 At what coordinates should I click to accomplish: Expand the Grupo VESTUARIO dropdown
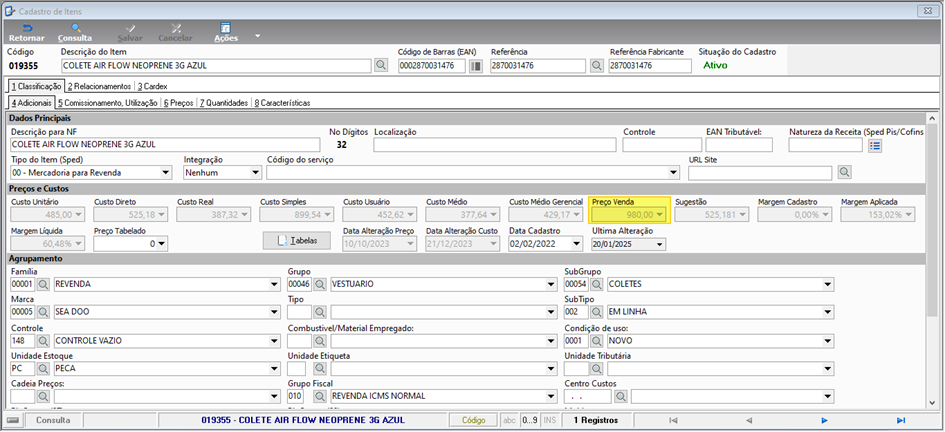551,284
